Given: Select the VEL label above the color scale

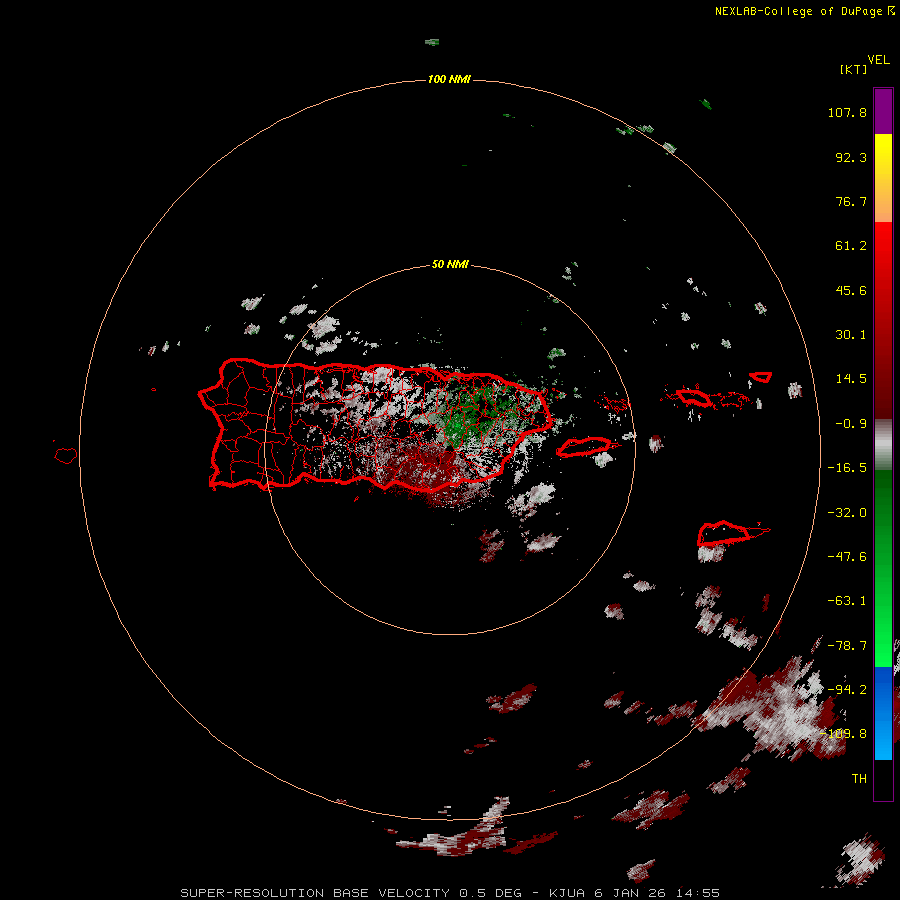Looking at the screenshot, I should point(878,60).
